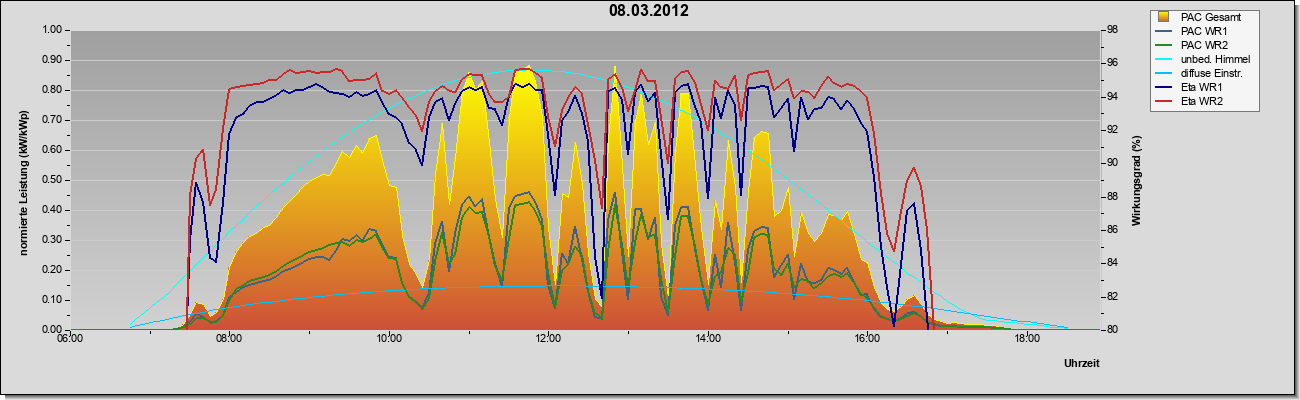Image resolution: width=1300 pixels, height=400 pixels.
Task: Select the PAC WR2 legend entry
Action: (1202, 45)
